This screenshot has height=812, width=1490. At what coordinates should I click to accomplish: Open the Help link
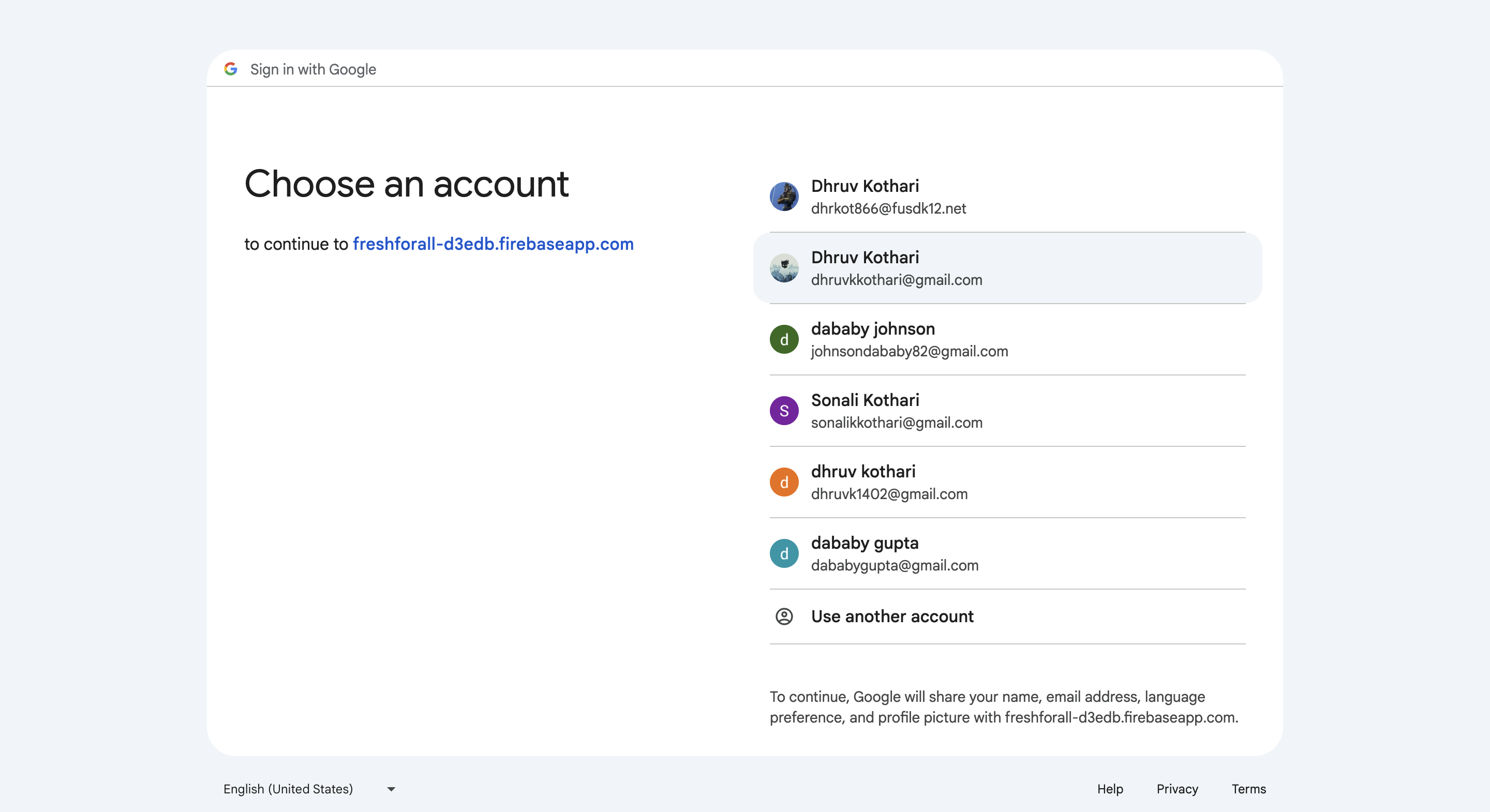(1109, 789)
